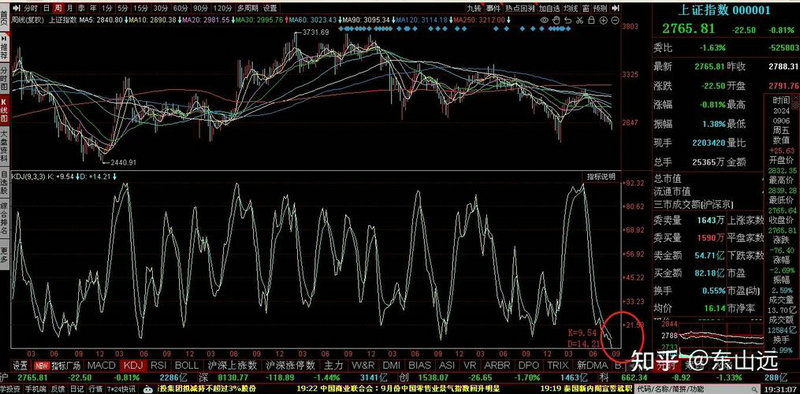
Task: Select the 月 monthly period
Action: pyautogui.click(x=70, y=8)
